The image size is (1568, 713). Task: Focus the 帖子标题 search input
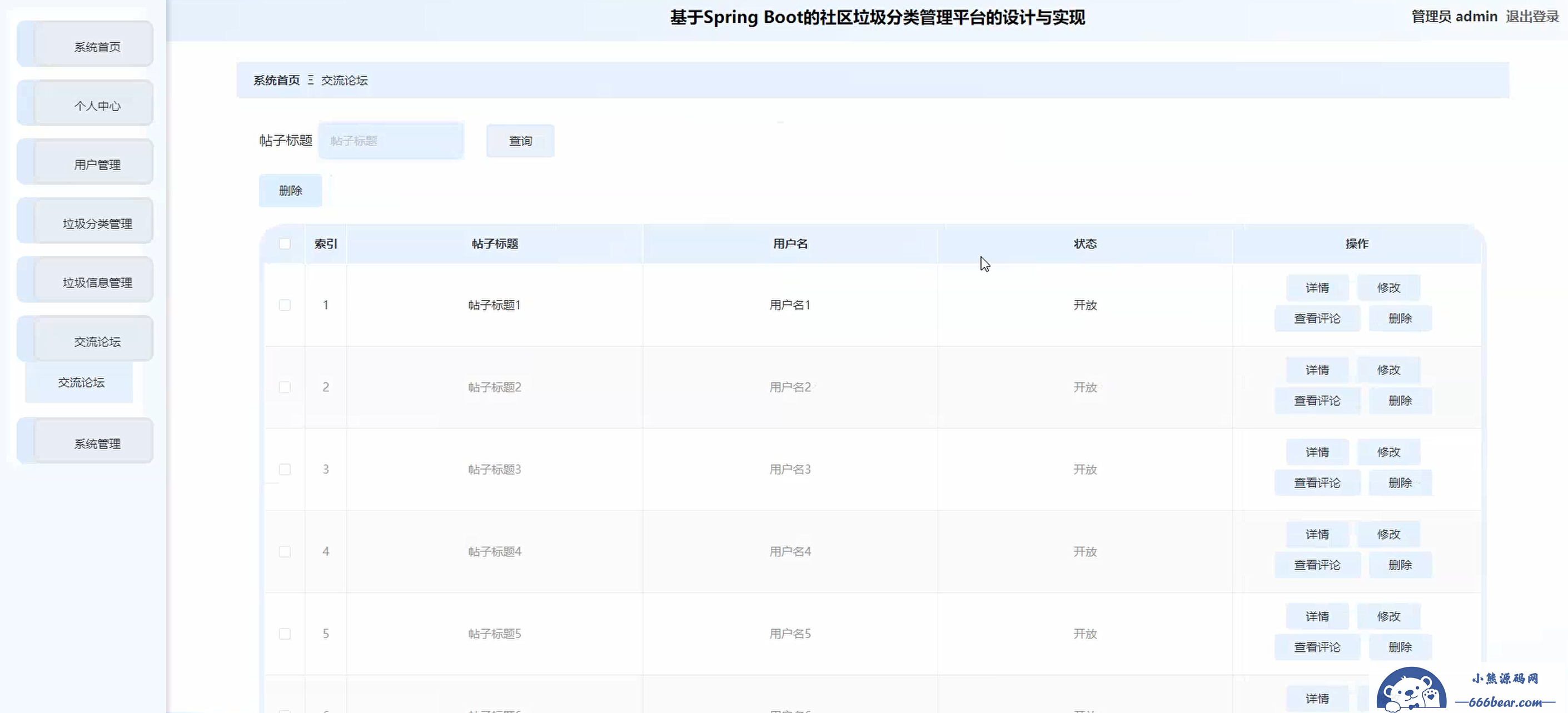[391, 141]
